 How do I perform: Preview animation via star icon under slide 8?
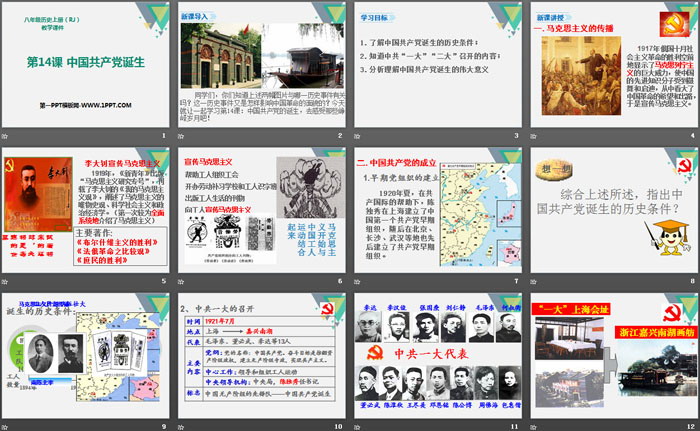pyautogui.click(x=534, y=281)
